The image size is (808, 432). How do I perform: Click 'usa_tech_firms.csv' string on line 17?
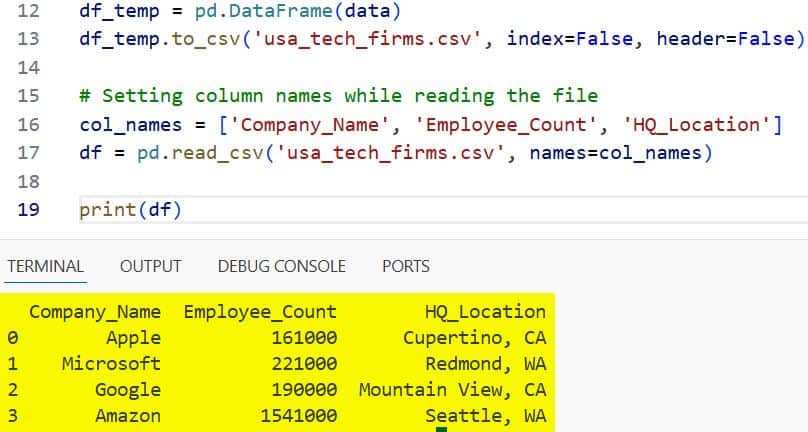(x=390, y=153)
